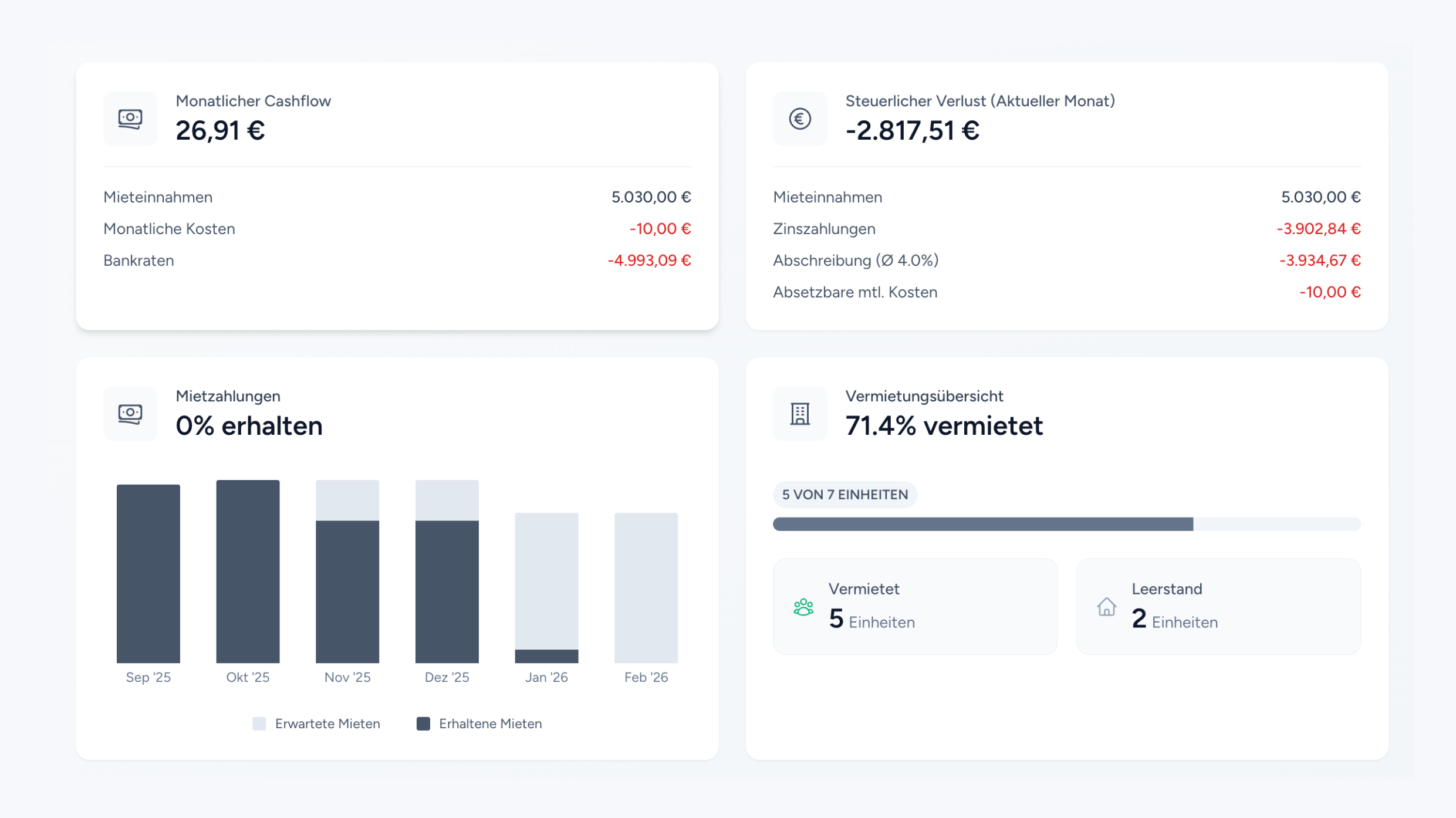Toggle visibility of the Feb '26 bar
1456x818 pixels.
click(646, 587)
